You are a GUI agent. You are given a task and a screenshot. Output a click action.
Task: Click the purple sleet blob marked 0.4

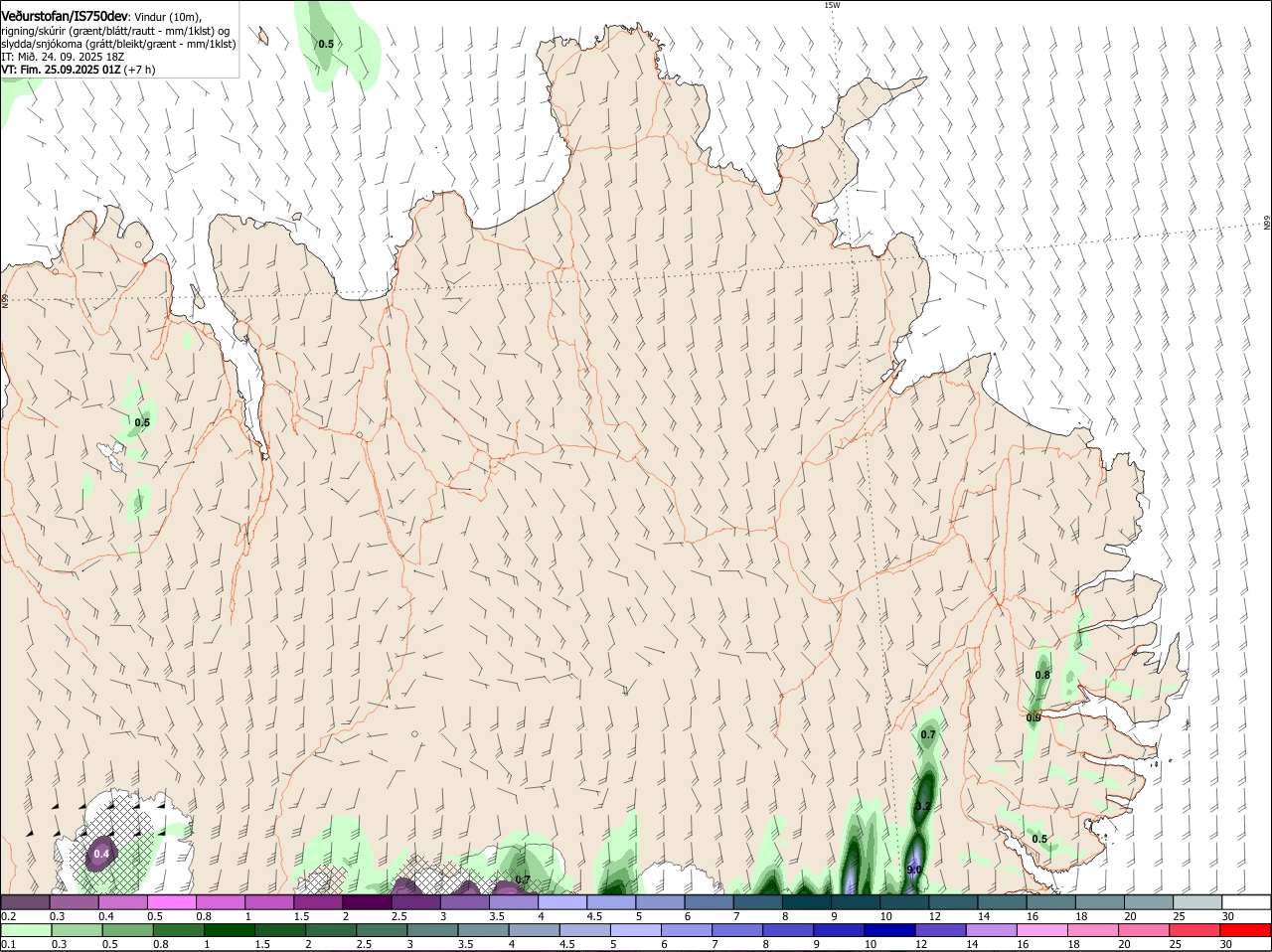[100, 854]
